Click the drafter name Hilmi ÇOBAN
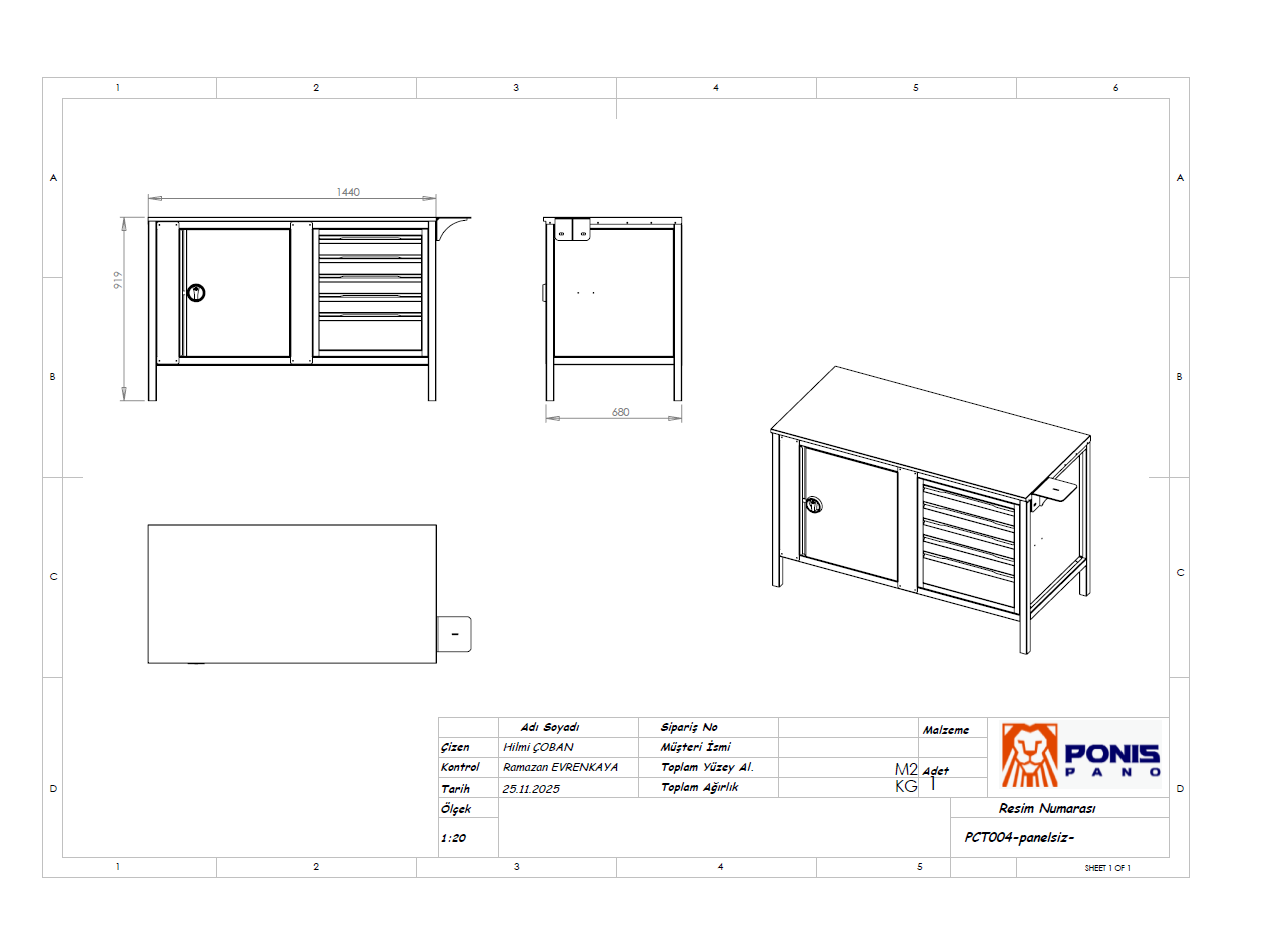The height and width of the screenshot is (941, 1275). [x=538, y=748]
